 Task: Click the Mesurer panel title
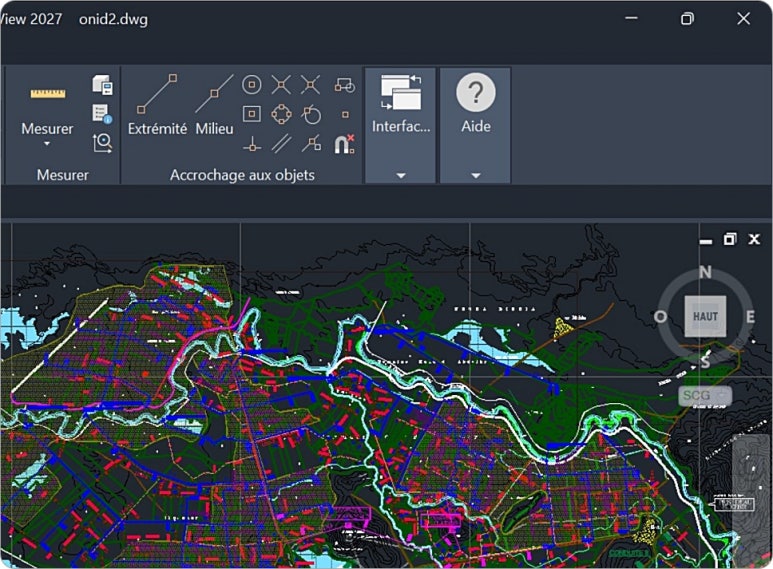click(63, 175)
